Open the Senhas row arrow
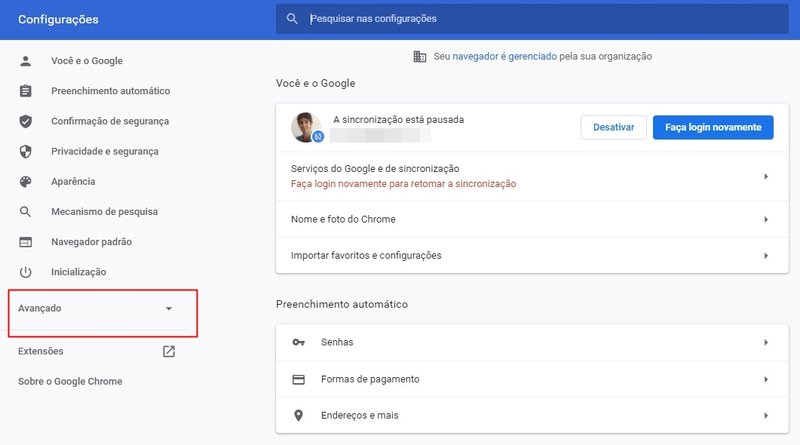This screenshot has width=800, height=445. point(766,342)
